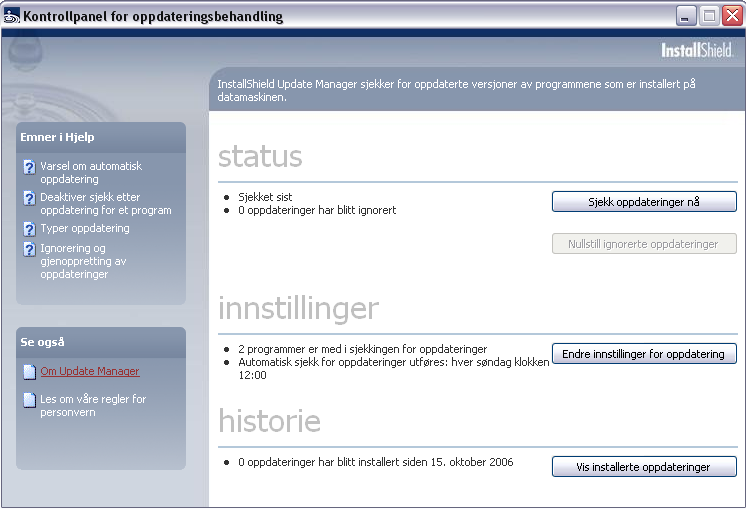Click help icon beside Deaktiver sjekk etter oppdatering
This screenshot has height=509, width=746.
coord(29,198)
